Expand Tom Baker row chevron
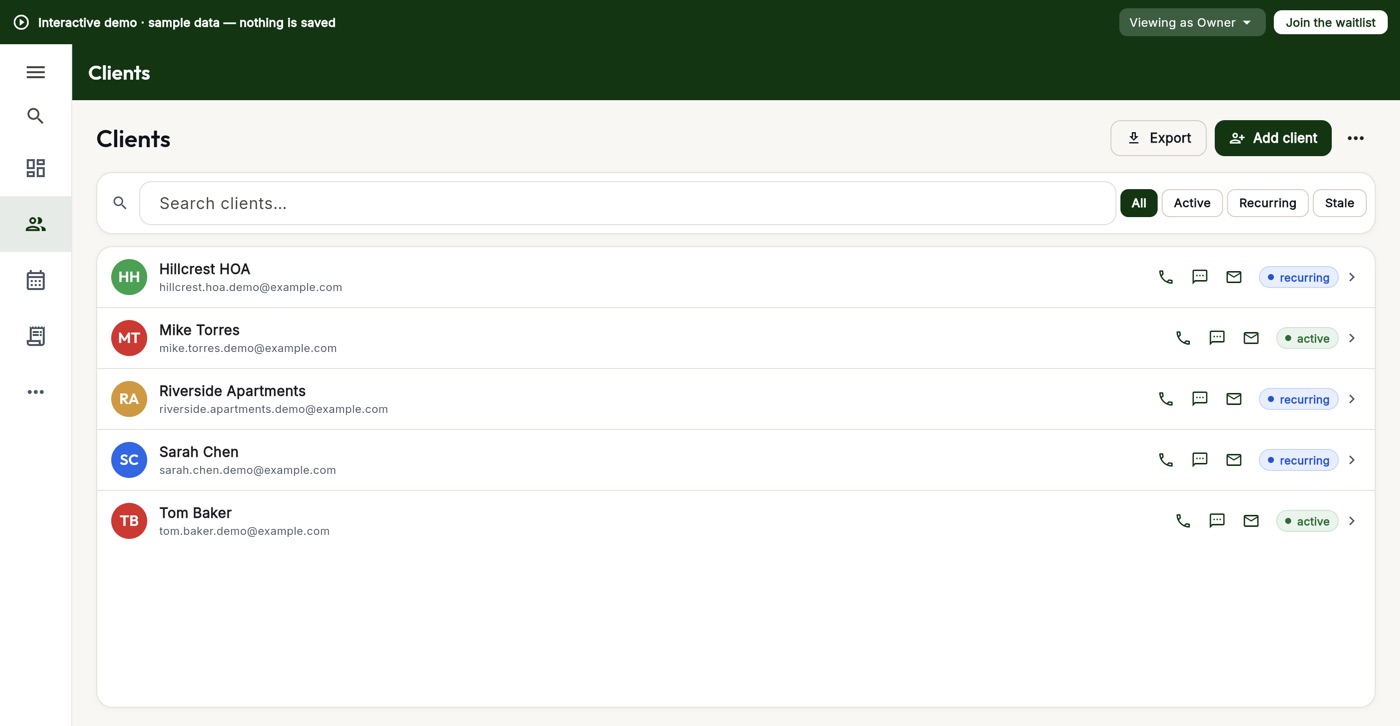Screen dimensions: 1400x726 pyautogui.click(x=1352, y=521)
